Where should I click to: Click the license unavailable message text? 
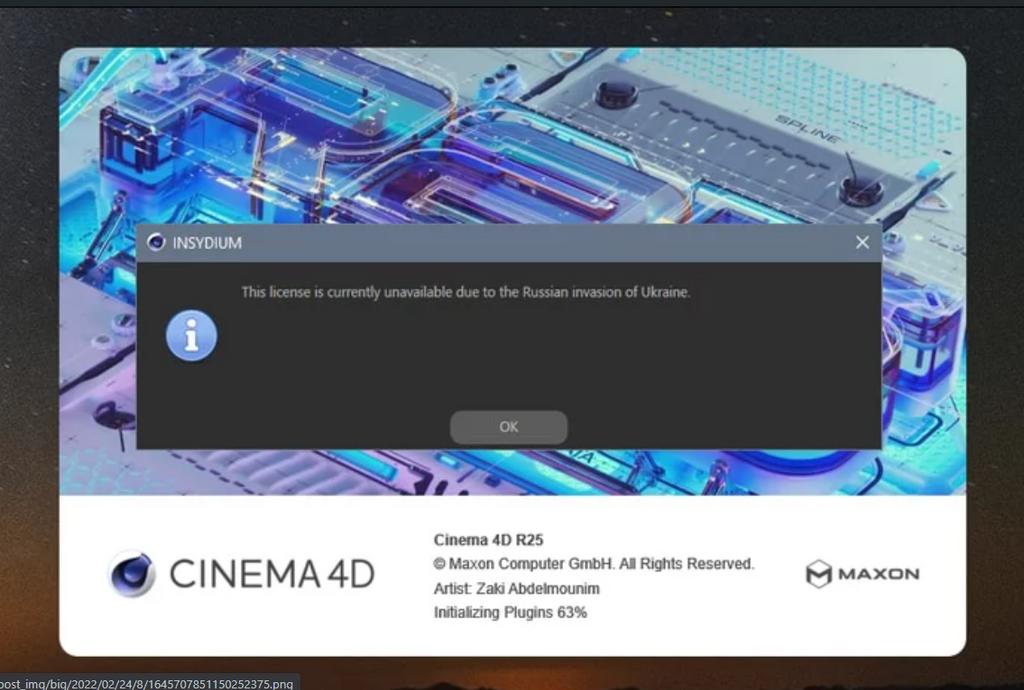[466, 292]
